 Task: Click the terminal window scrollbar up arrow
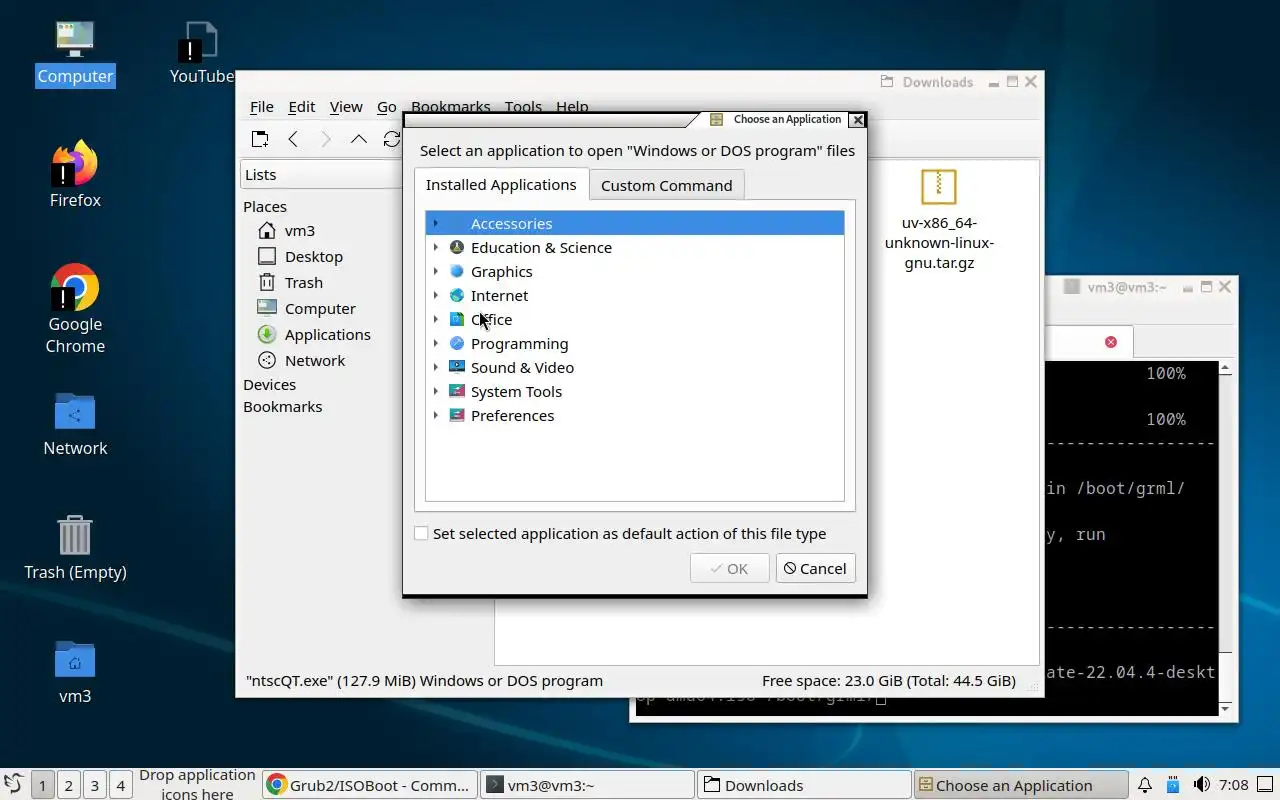click(x=1225, y=369)
